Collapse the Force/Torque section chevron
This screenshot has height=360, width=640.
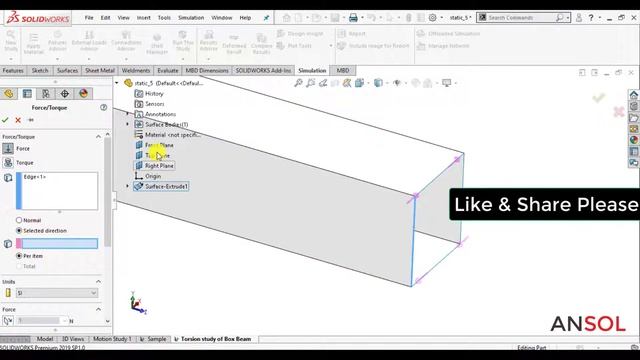pyautogui.click(x=98, y=137)
